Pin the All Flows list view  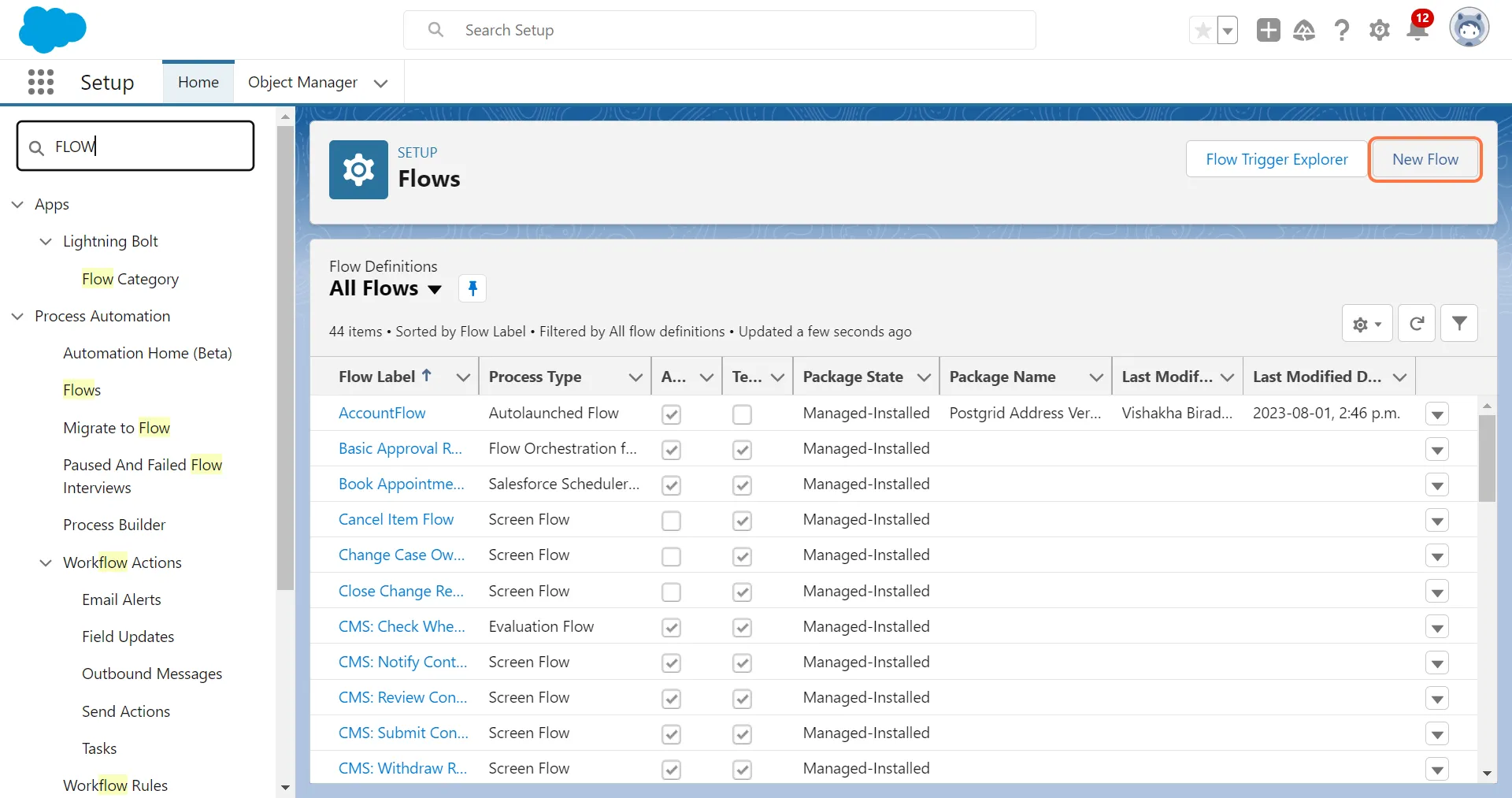tap(472, 288)
